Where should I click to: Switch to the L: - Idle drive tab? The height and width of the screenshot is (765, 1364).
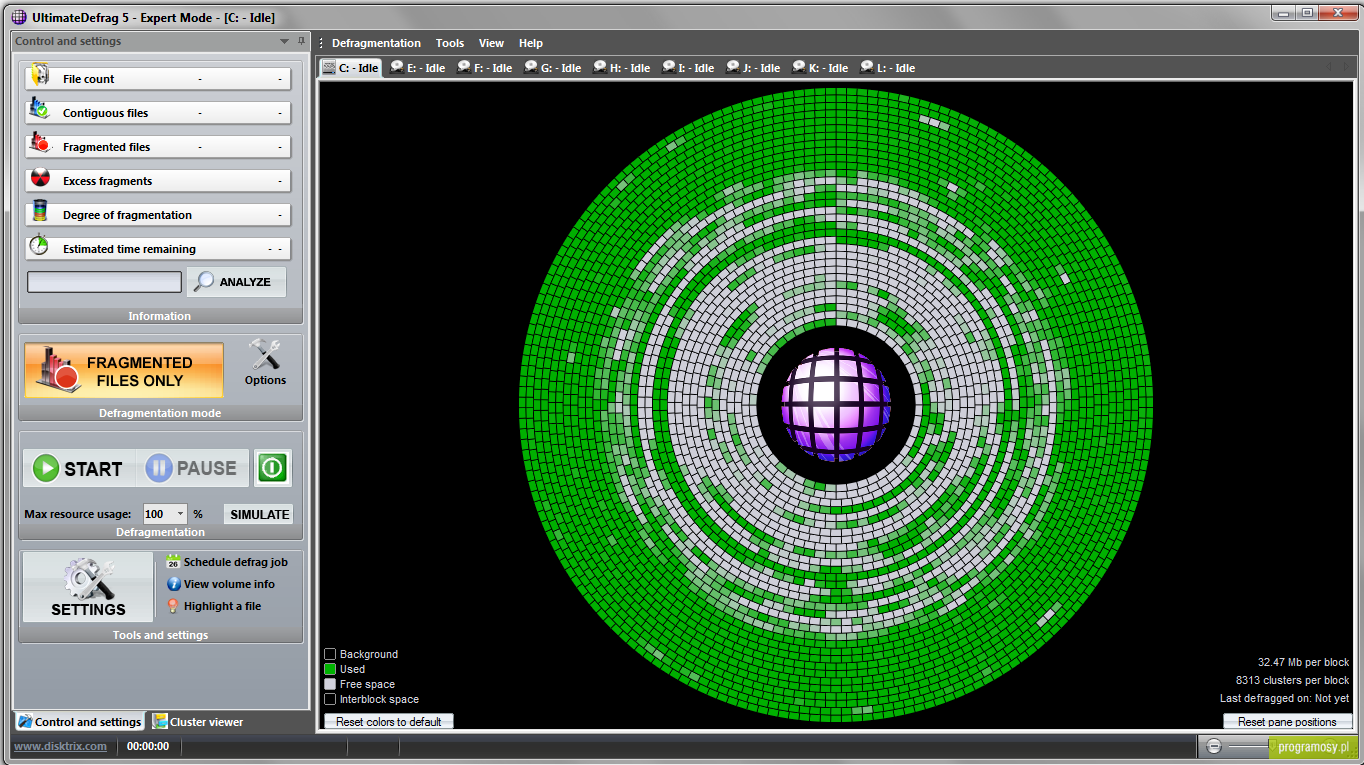tap(887, 68)
